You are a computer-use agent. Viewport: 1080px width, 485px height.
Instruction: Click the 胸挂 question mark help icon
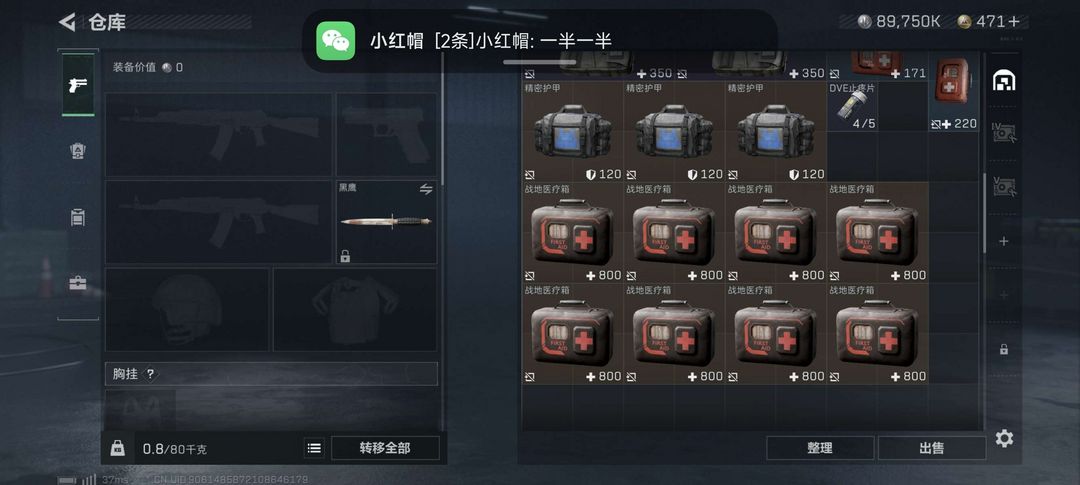tap(150, 374)
